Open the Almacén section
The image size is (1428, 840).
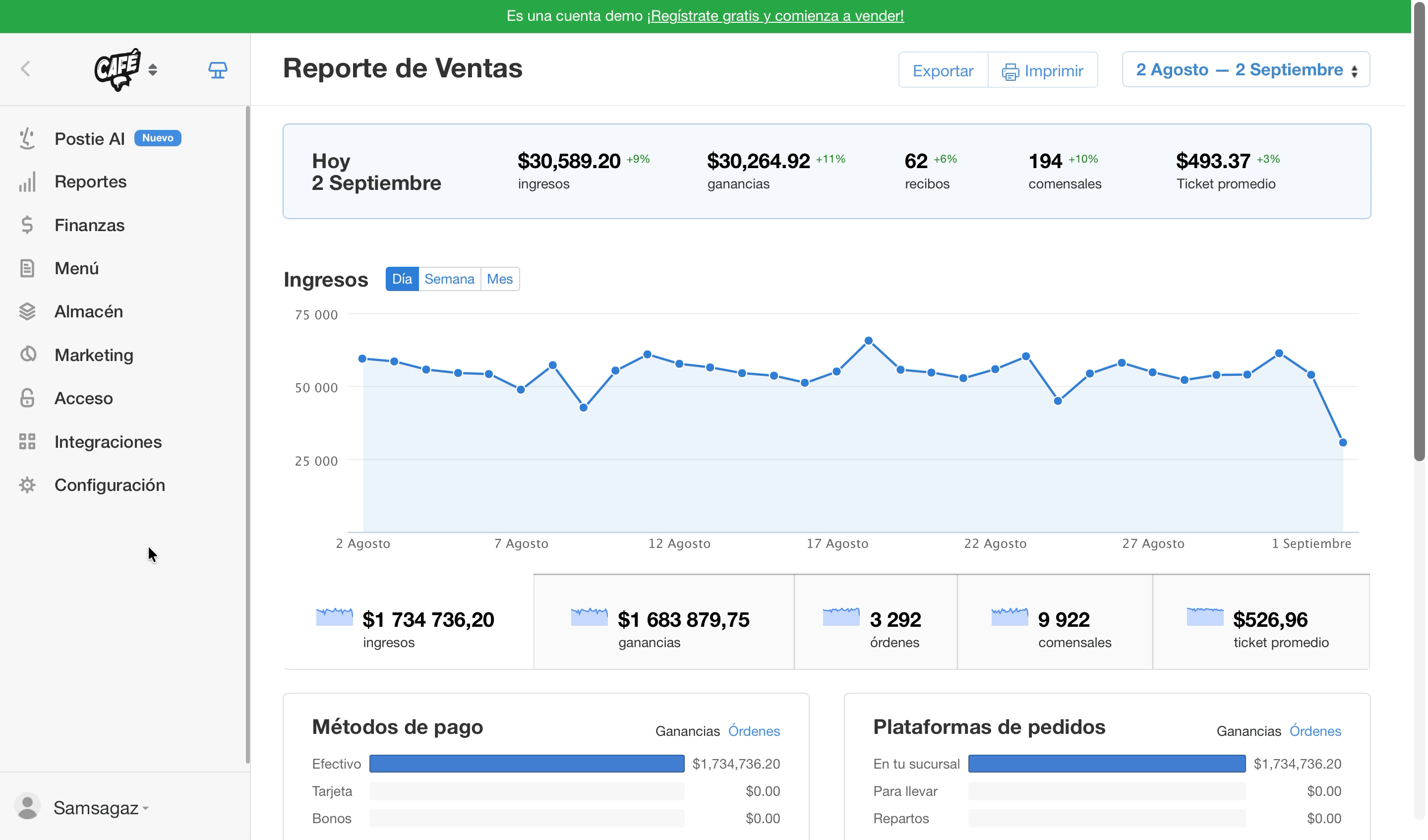pos(89,312)
